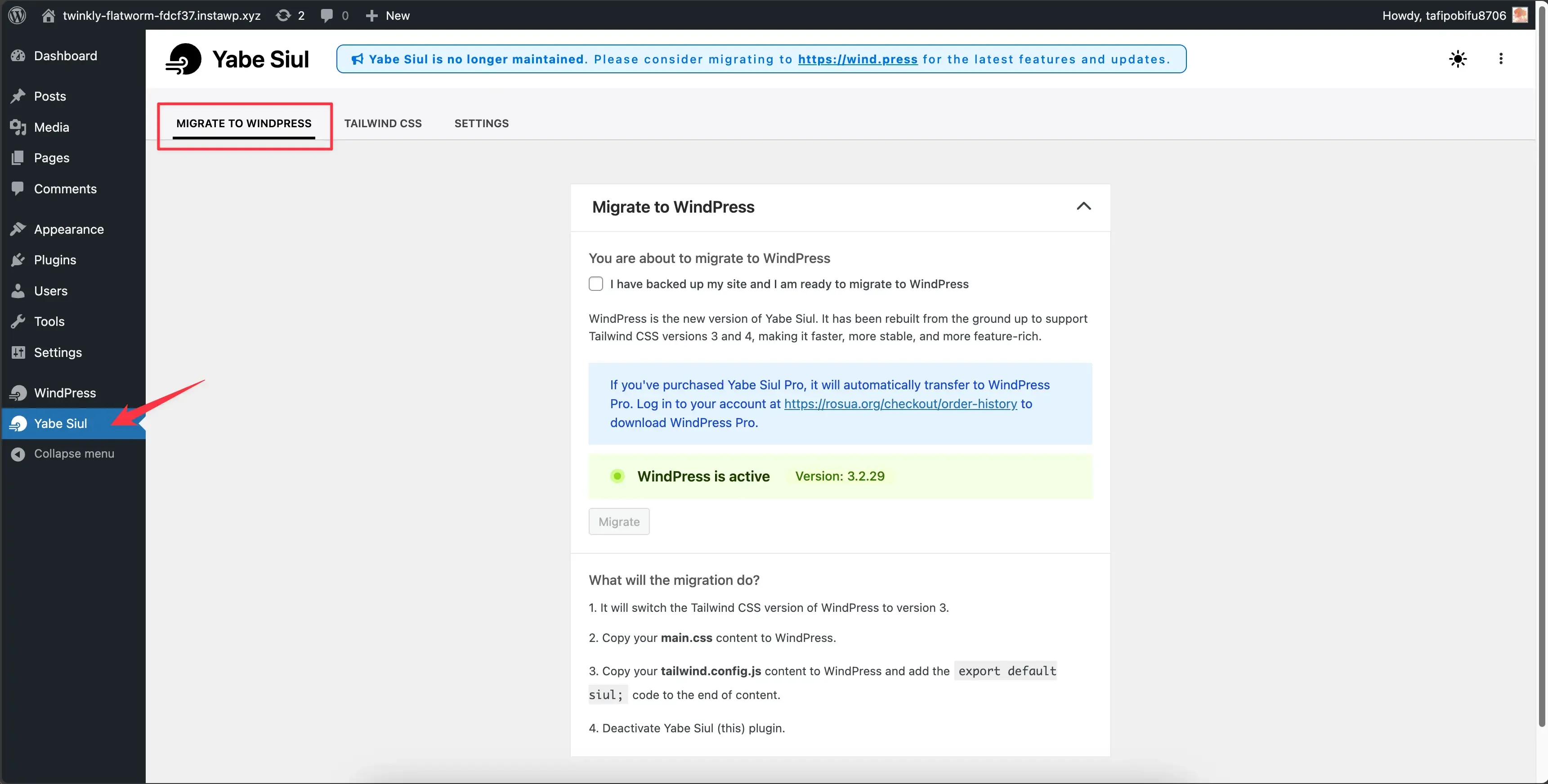
Task: Open Plugins via the plug icon
Action: tap(18, 259)
